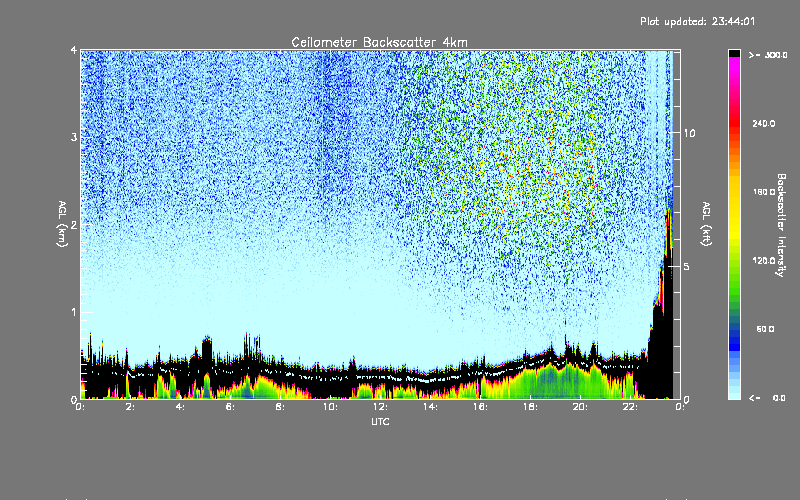Click the '<= 0.0' color bar minimum label

[x=768, y=398]
